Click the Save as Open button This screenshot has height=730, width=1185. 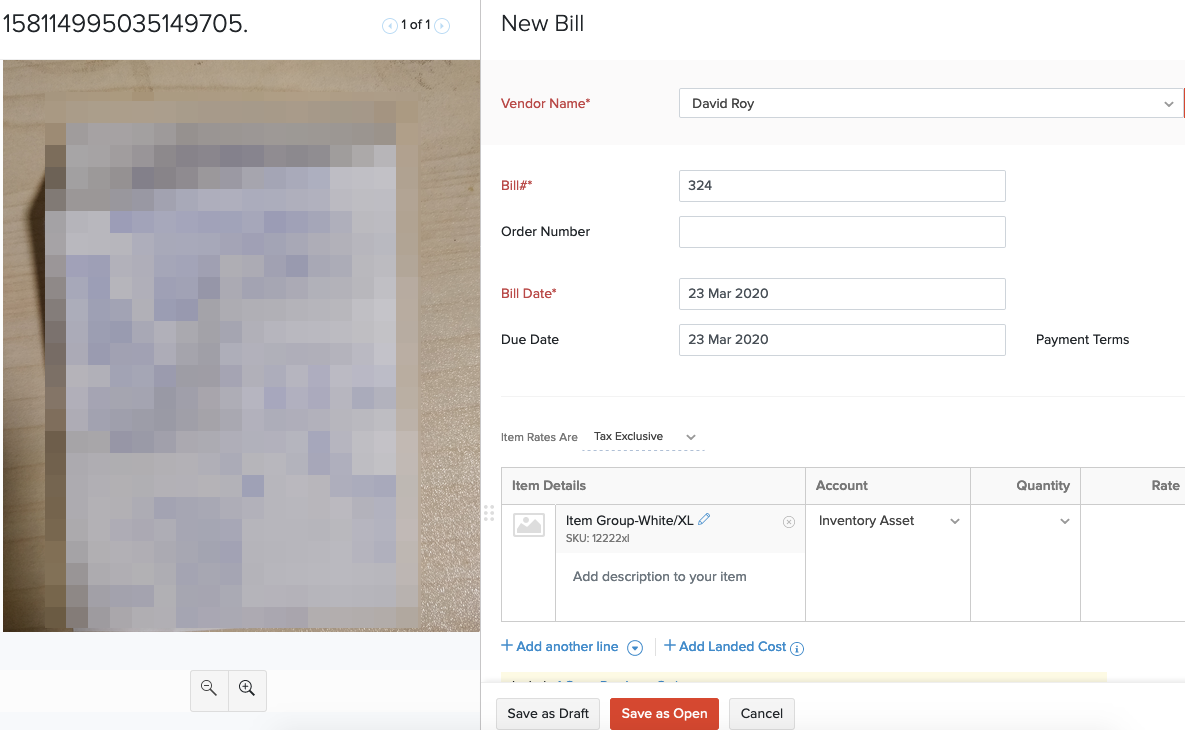tap(664, 713)
